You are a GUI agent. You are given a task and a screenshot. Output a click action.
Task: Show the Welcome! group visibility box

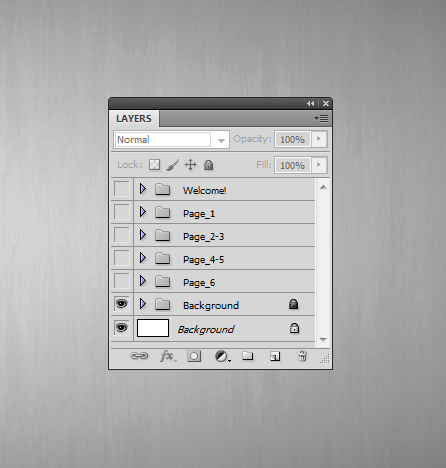tap(122, 189)
